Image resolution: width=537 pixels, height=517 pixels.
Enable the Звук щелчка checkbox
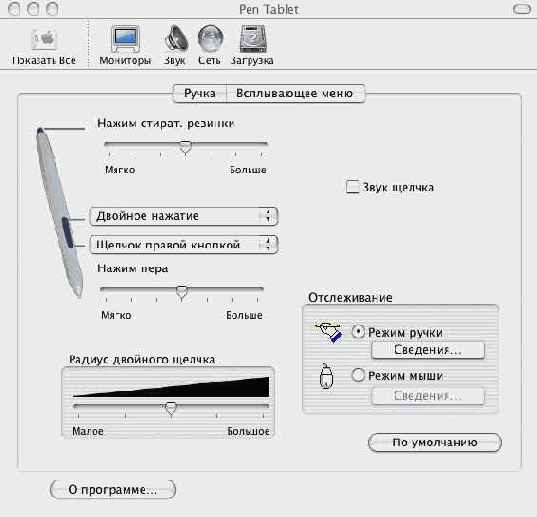(x=352, y=187)
